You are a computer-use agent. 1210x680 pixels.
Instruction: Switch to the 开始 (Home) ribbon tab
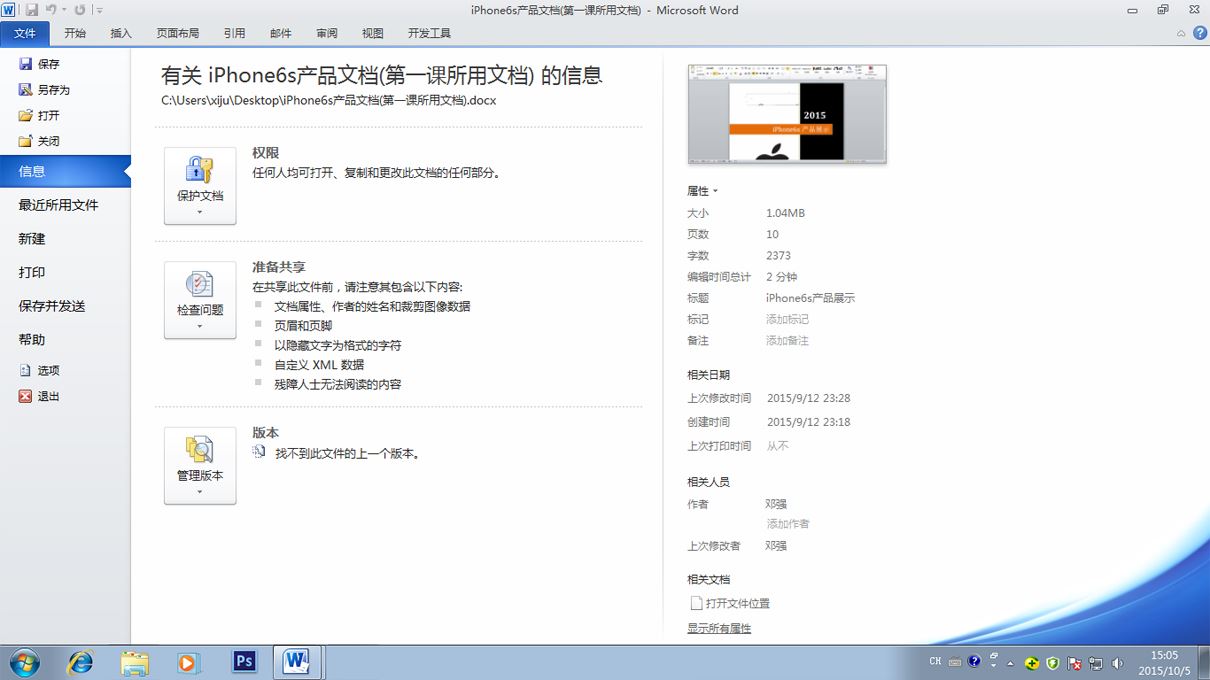tap(75, 33)
